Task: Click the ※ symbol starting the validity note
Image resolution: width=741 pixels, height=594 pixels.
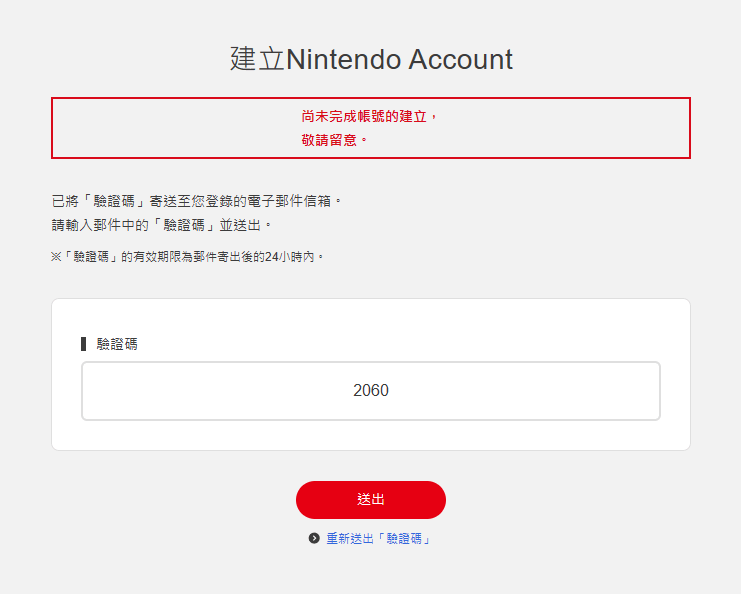Action: click(56, 257)
